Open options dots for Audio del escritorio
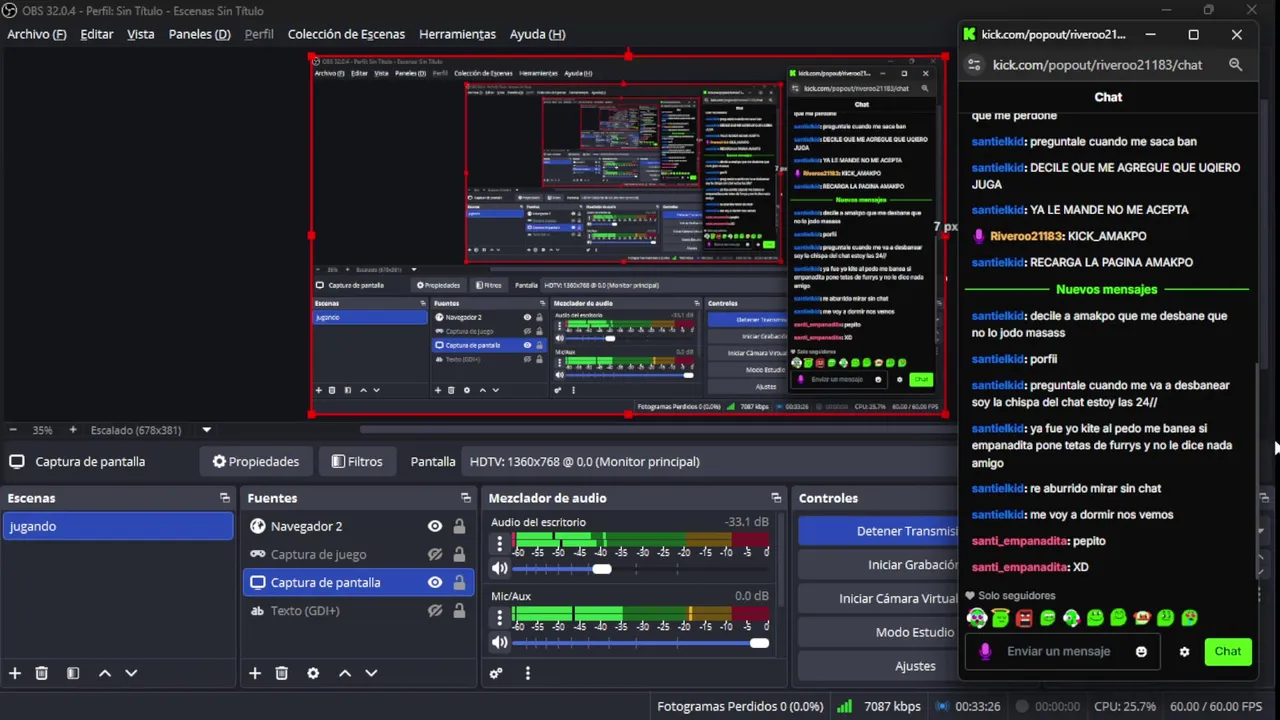The image size is (1280, 720). click(499, 544)
